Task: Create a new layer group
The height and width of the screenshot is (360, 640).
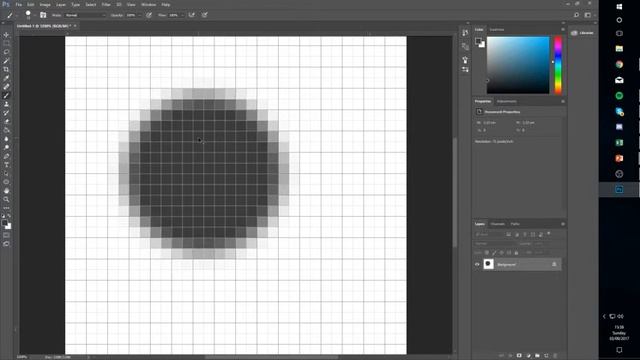Action: (537, 356)
